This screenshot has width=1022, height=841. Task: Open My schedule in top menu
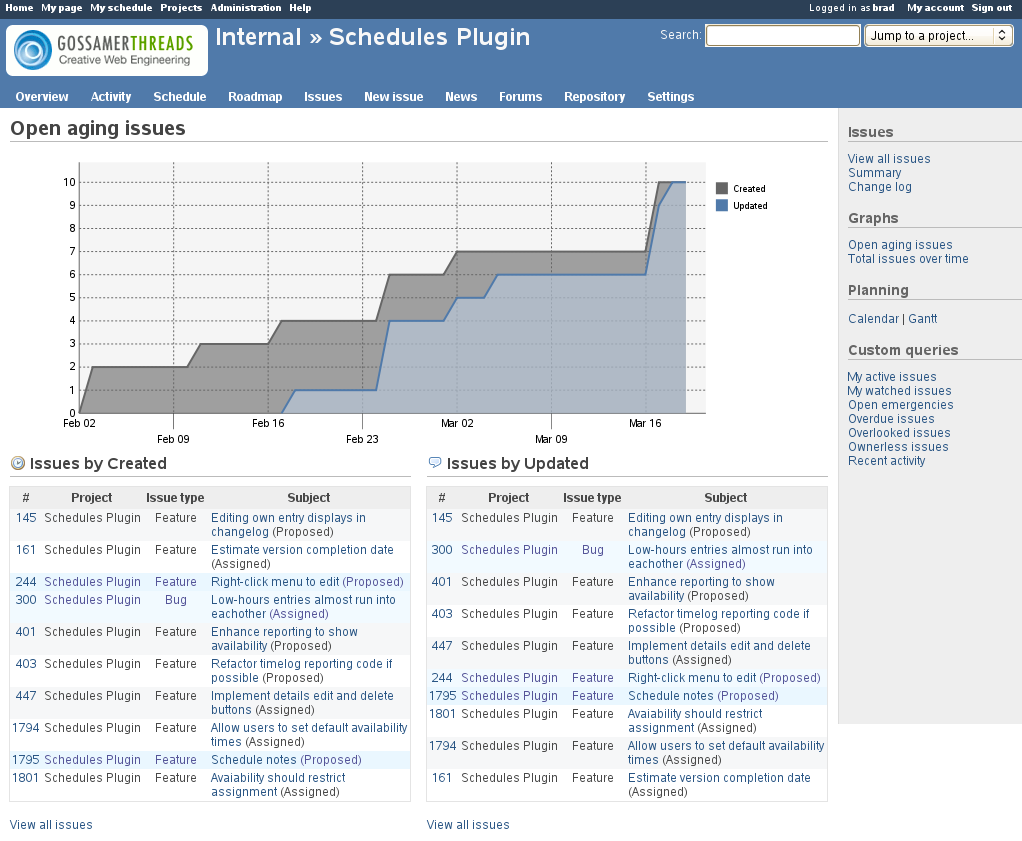tap(121, 8)
